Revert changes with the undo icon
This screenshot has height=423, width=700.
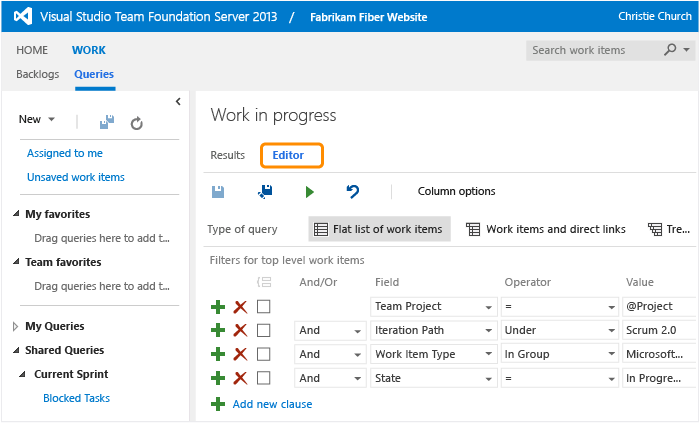353,192
